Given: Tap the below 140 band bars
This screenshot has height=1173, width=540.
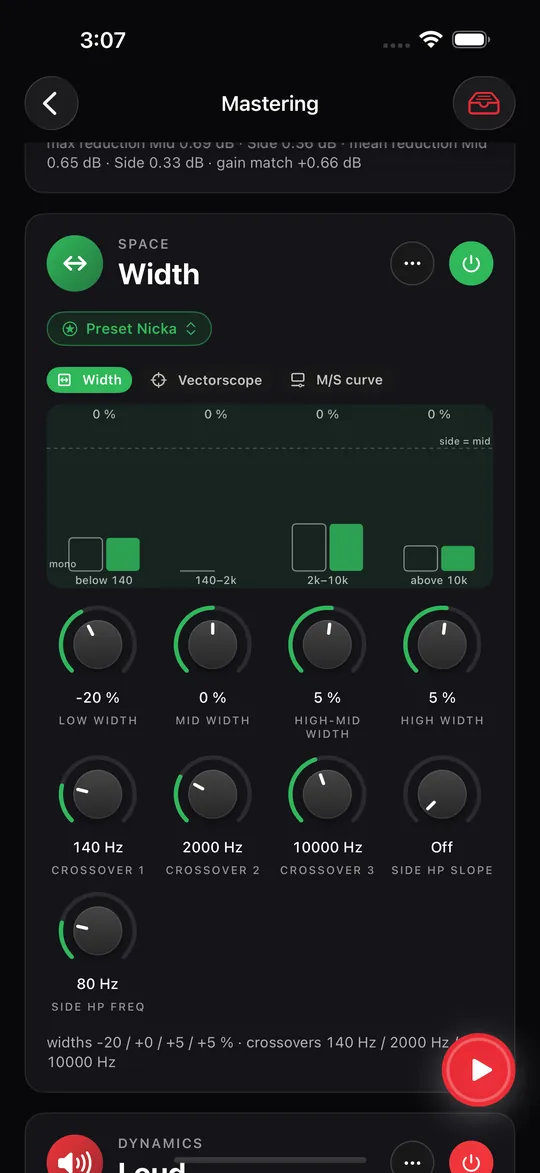Looking at the screenshot, I should 104,554.
